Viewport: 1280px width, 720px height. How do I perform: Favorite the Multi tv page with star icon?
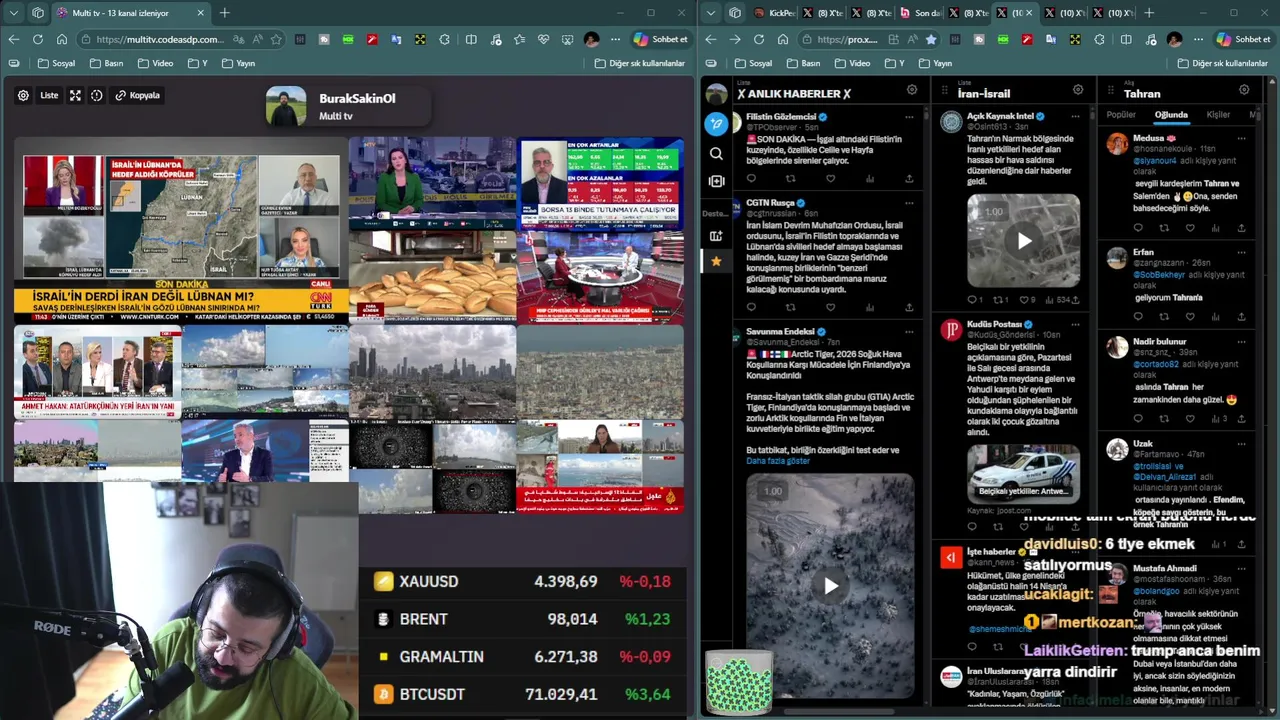click(276, 39)
